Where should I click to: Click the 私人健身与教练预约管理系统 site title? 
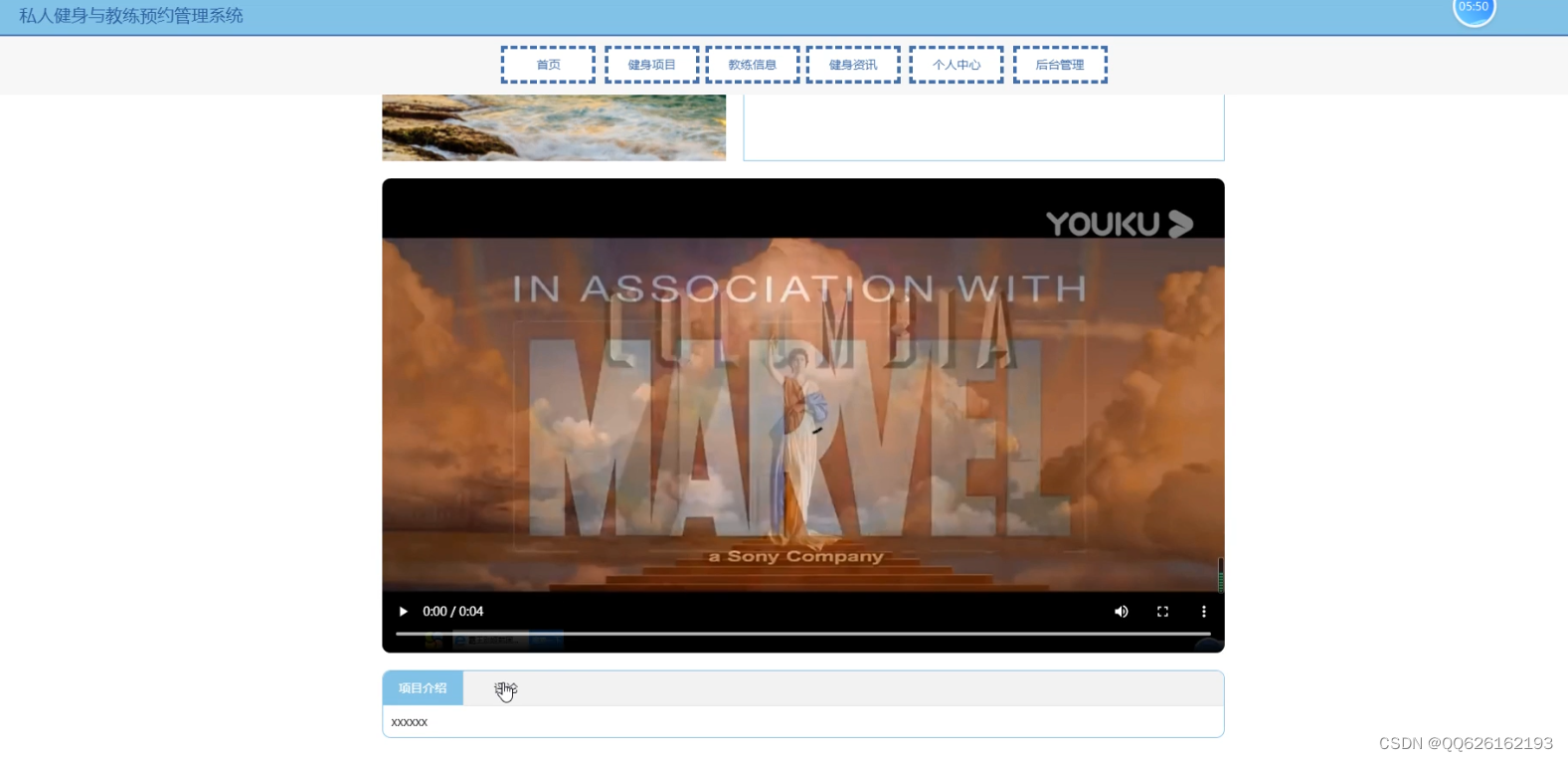[130, 16]
